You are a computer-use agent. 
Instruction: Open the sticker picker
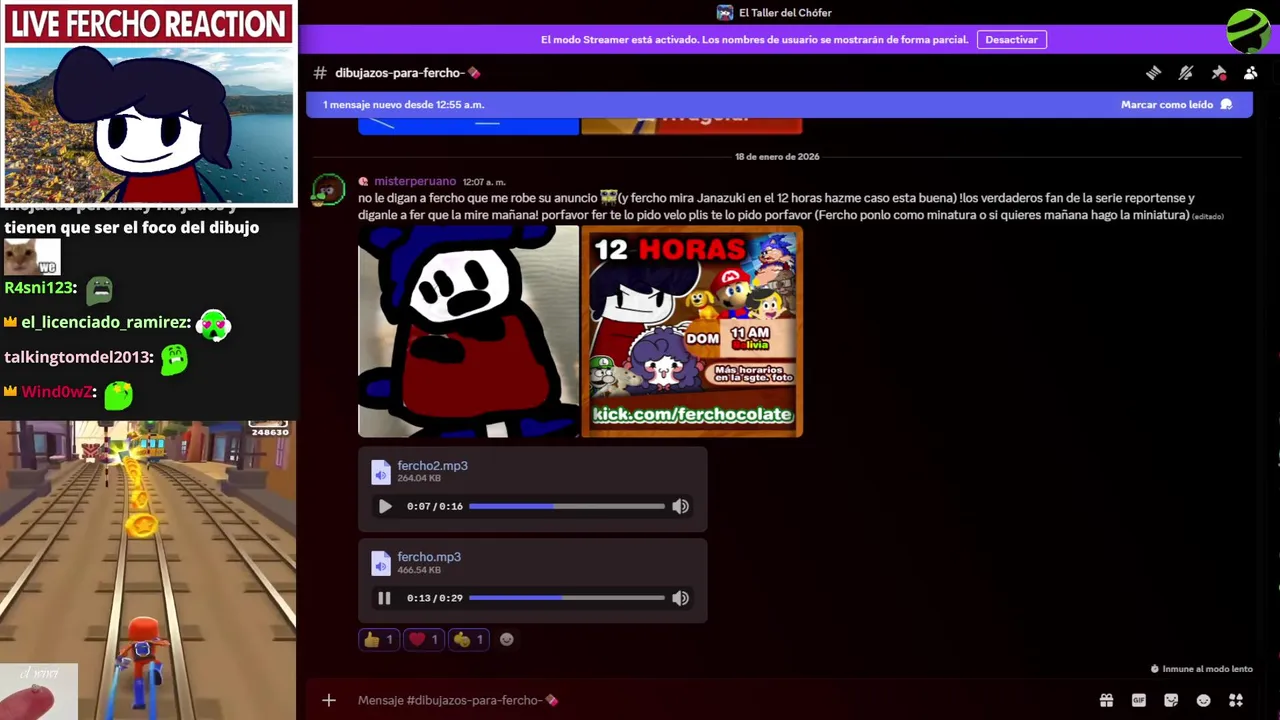coord(1171,700)
